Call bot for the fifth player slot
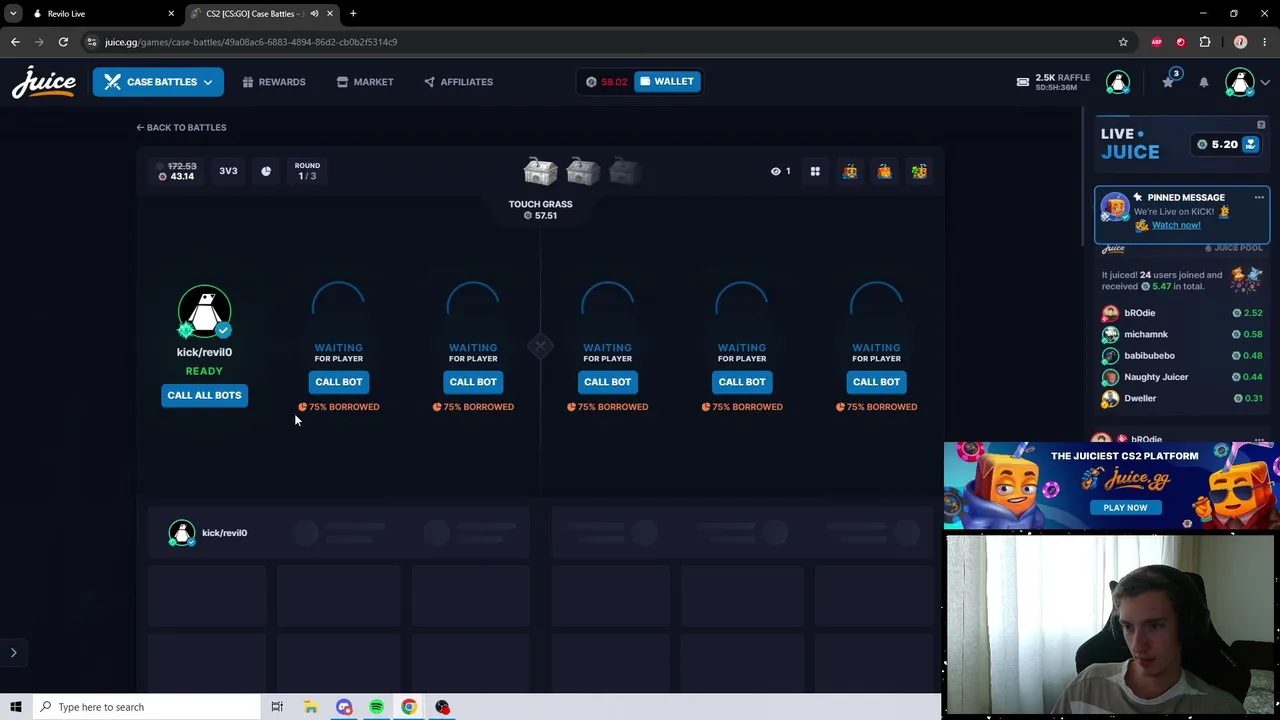This screenshot has height=720, width=1280. [742, 382]
